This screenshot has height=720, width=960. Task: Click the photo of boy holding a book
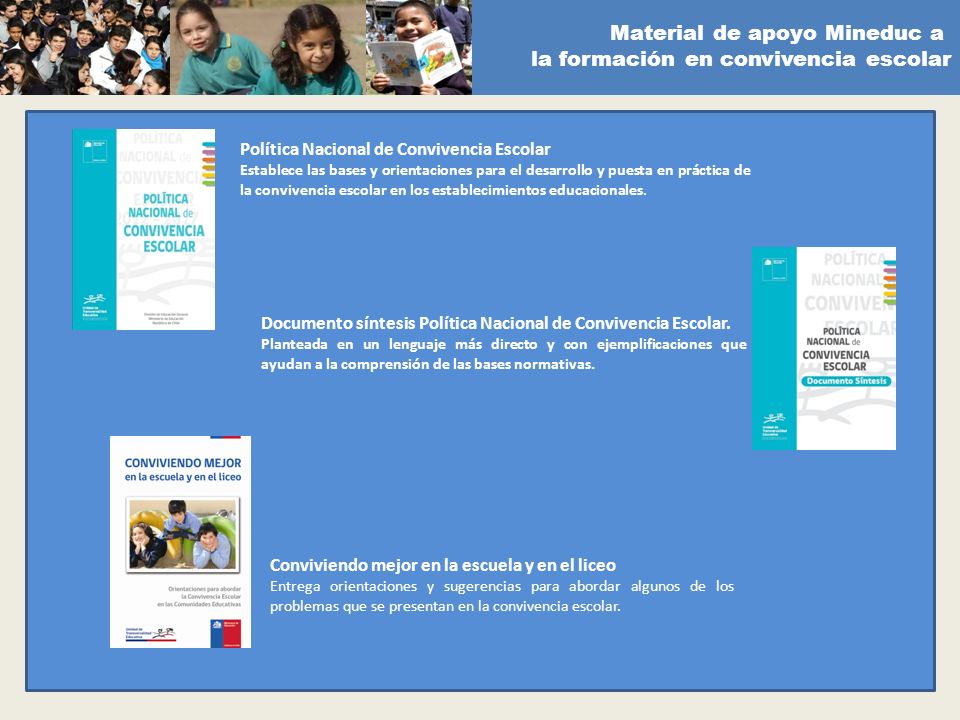(x=419, y=47)
